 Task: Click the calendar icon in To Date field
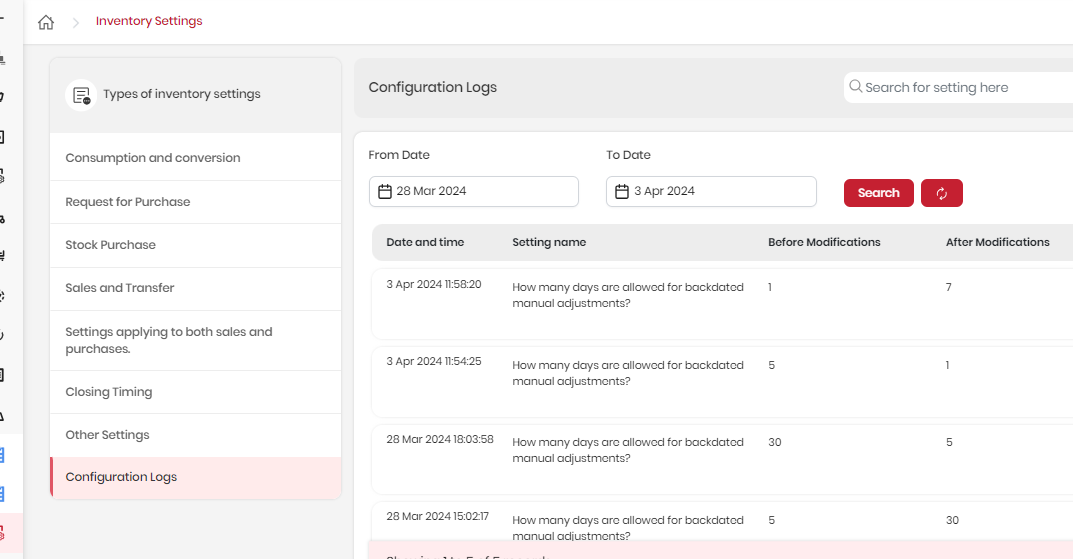[621, 192]
